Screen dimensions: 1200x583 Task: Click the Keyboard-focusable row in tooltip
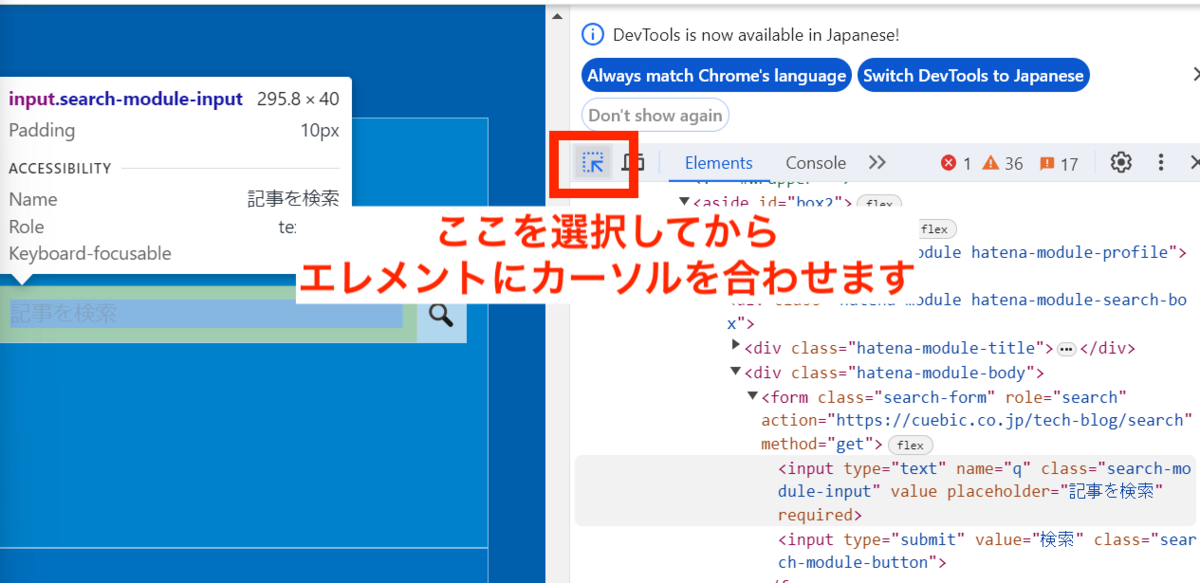pyautogui.click(x=90, y=254)
